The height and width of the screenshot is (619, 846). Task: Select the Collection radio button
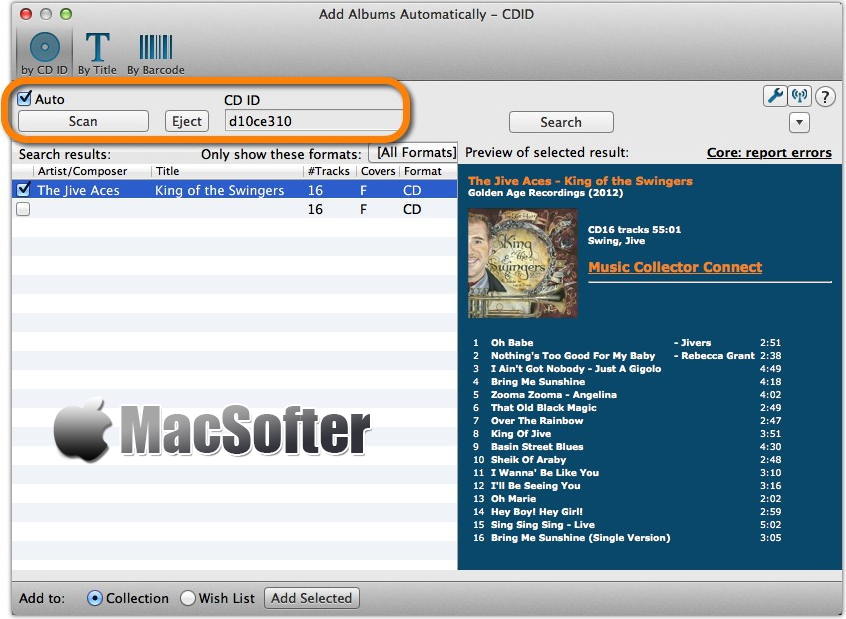click(x=94, y=598)
